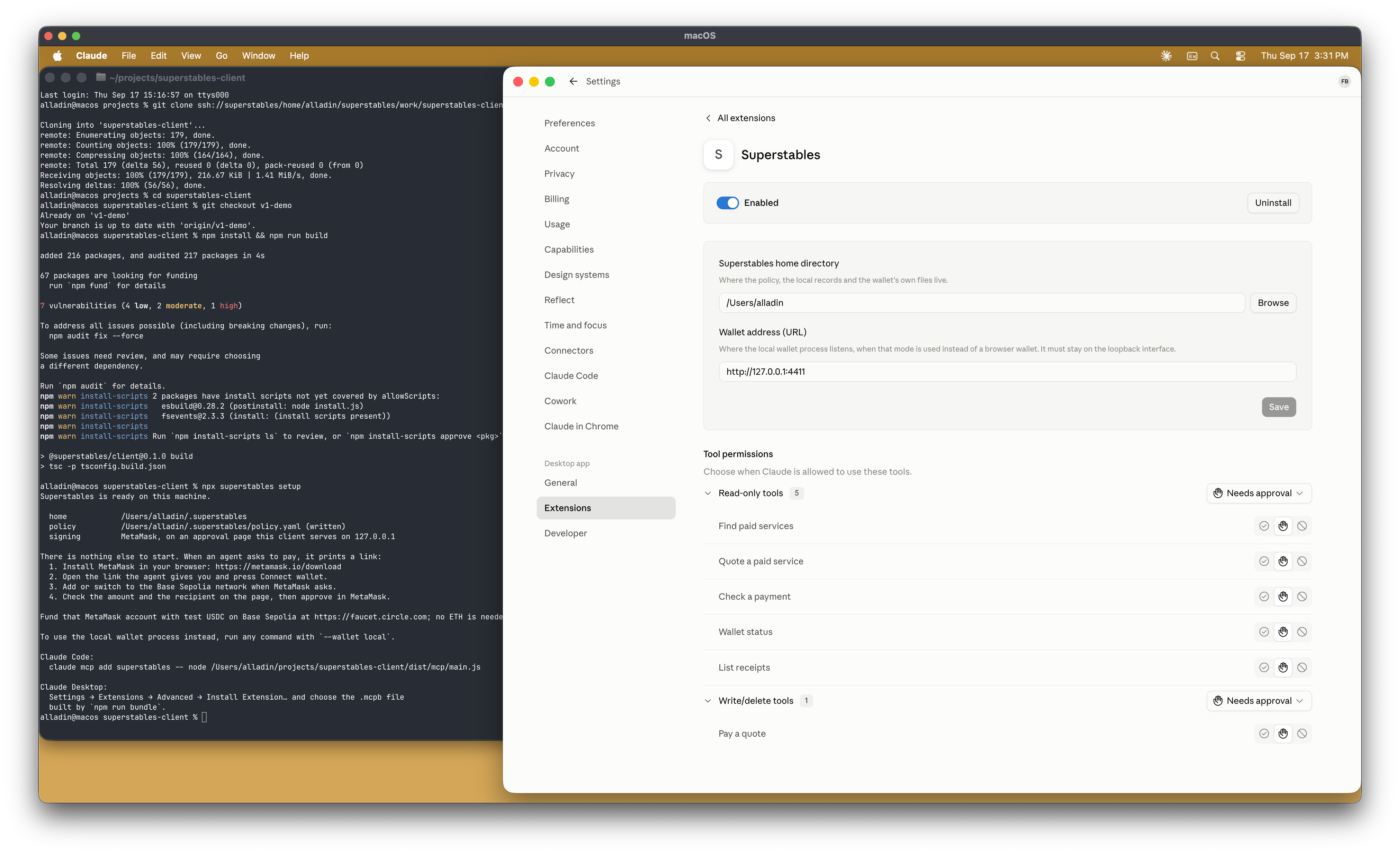The image size is (1400, 854).
Task: Click the menu bar date and time
Action: coord(1304,56)
